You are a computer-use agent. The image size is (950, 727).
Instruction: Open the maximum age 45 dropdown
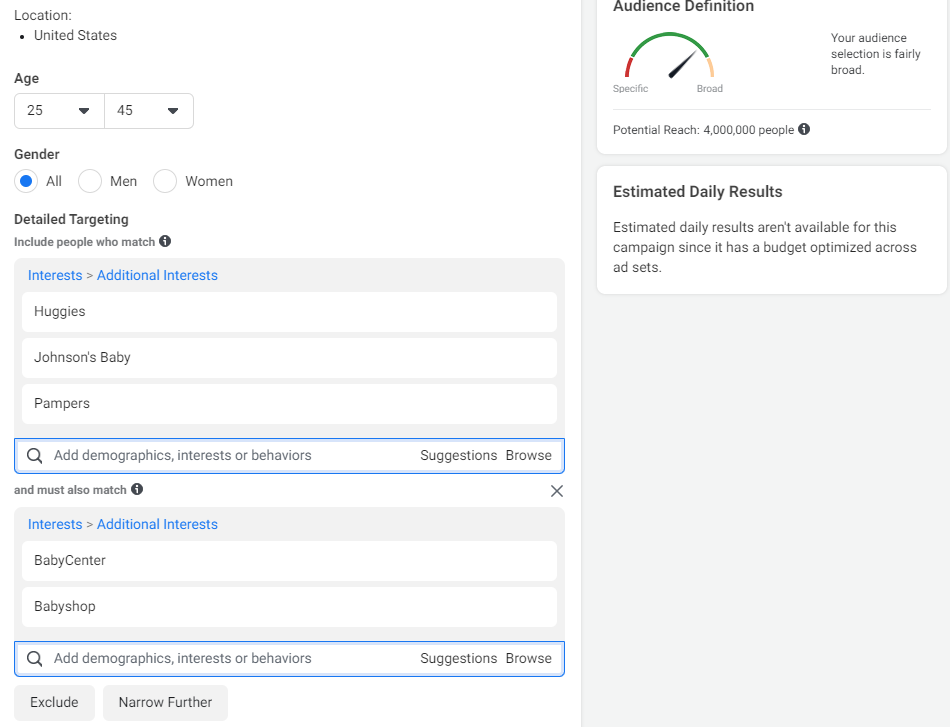point(149,111)
